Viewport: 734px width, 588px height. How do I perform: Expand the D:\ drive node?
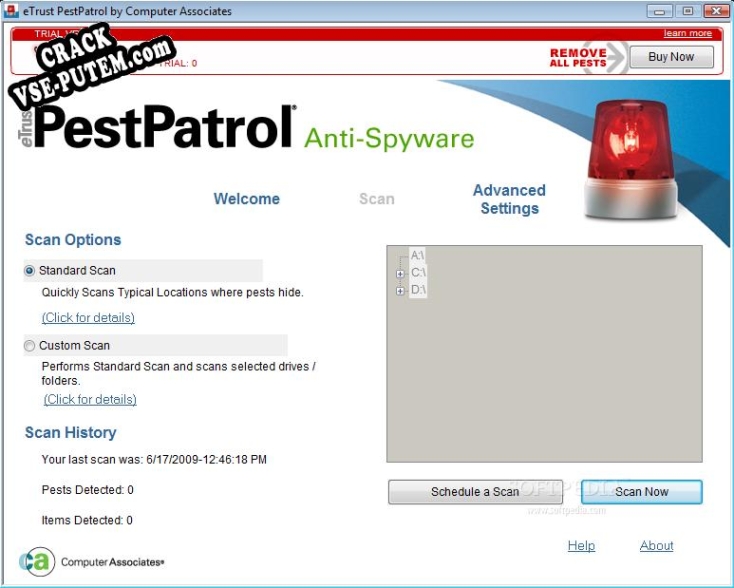pyautogui.click(x=400, y=291)
